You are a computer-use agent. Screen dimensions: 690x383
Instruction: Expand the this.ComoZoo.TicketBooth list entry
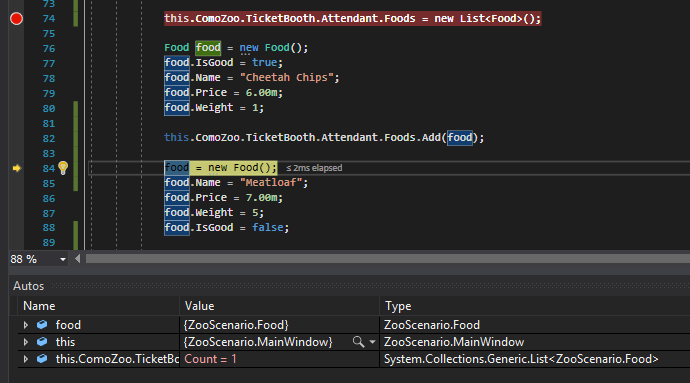(26, 359)
